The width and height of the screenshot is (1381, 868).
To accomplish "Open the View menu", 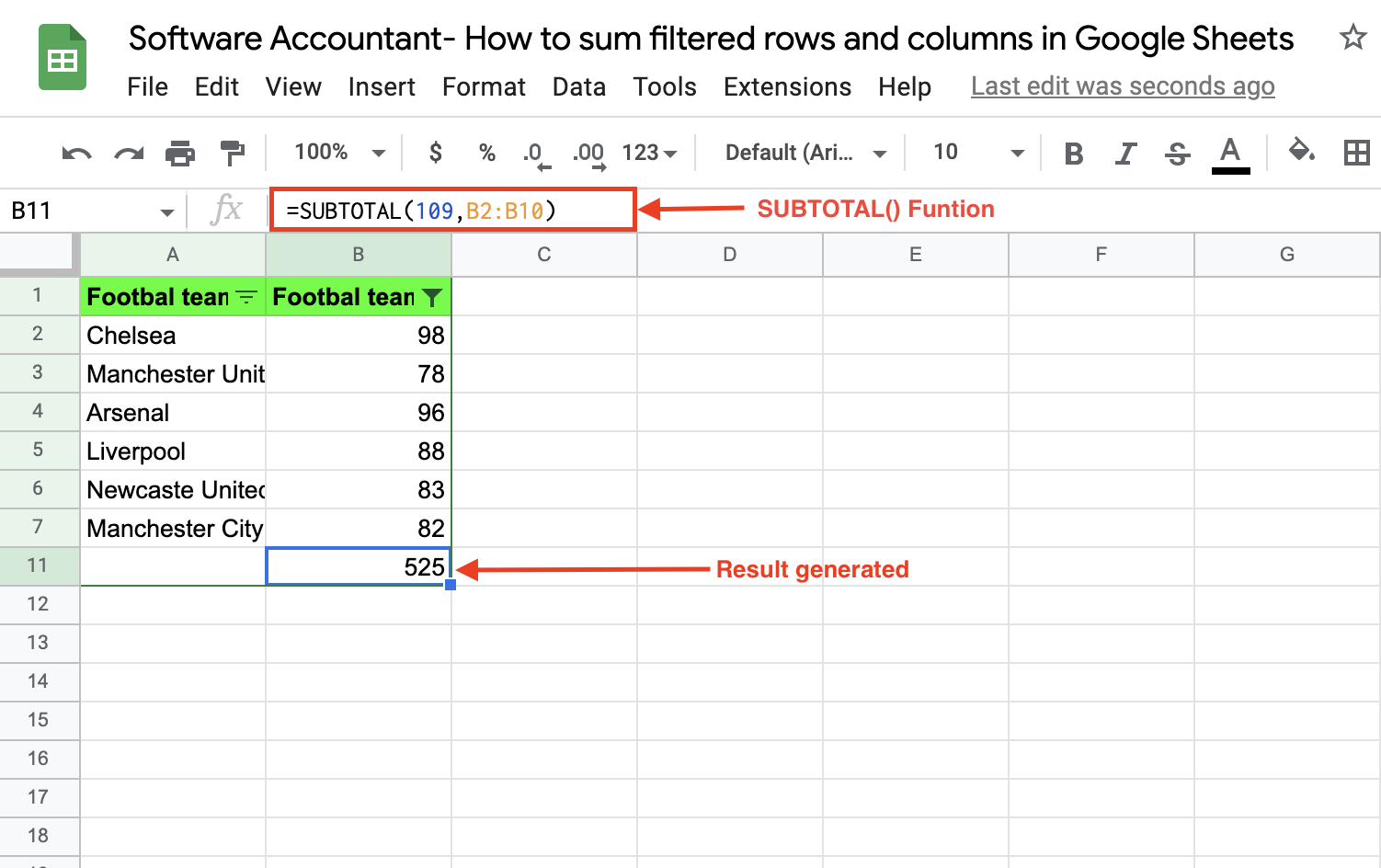I will click(293, 87).
